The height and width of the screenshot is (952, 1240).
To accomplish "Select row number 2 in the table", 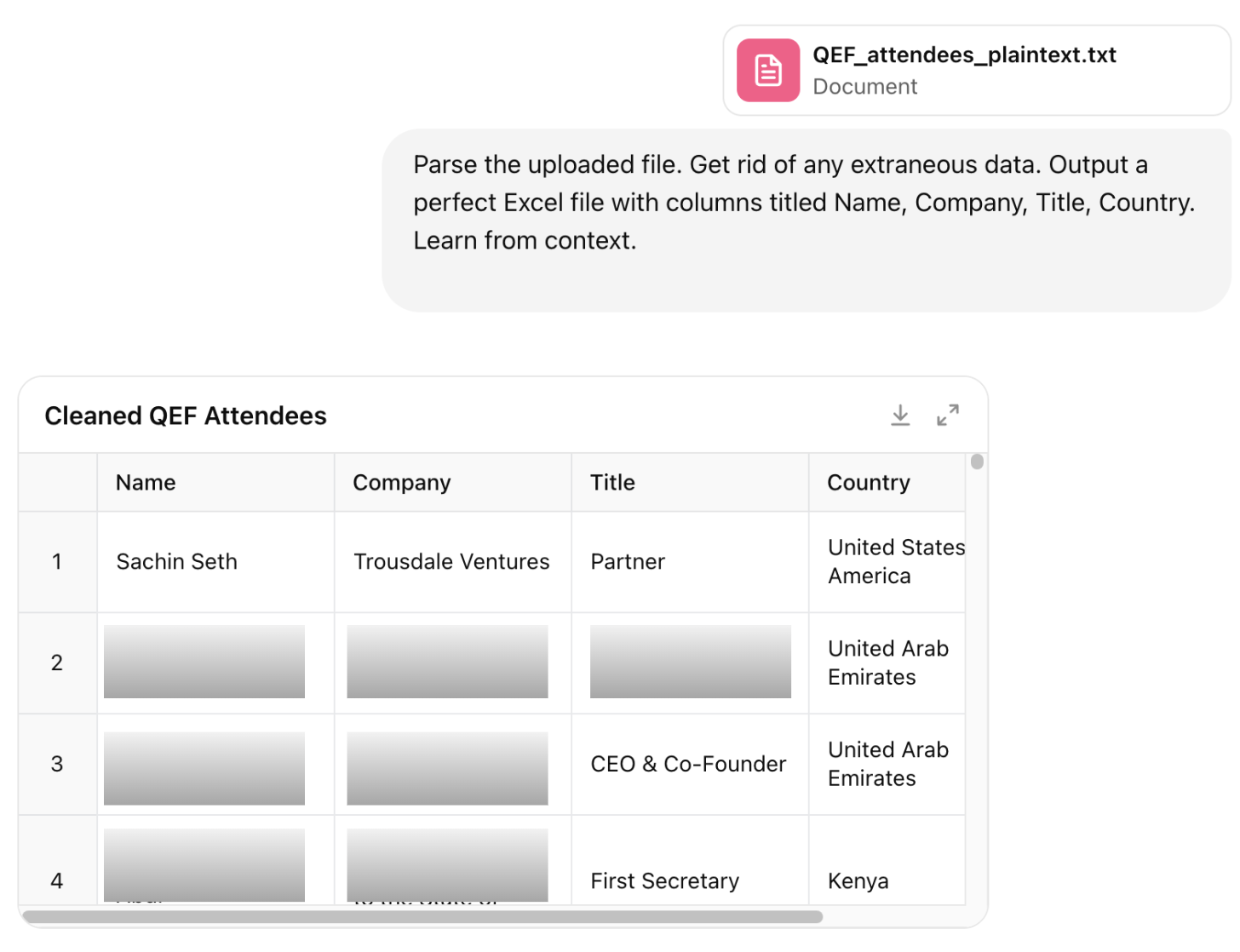I will [57, 662].
